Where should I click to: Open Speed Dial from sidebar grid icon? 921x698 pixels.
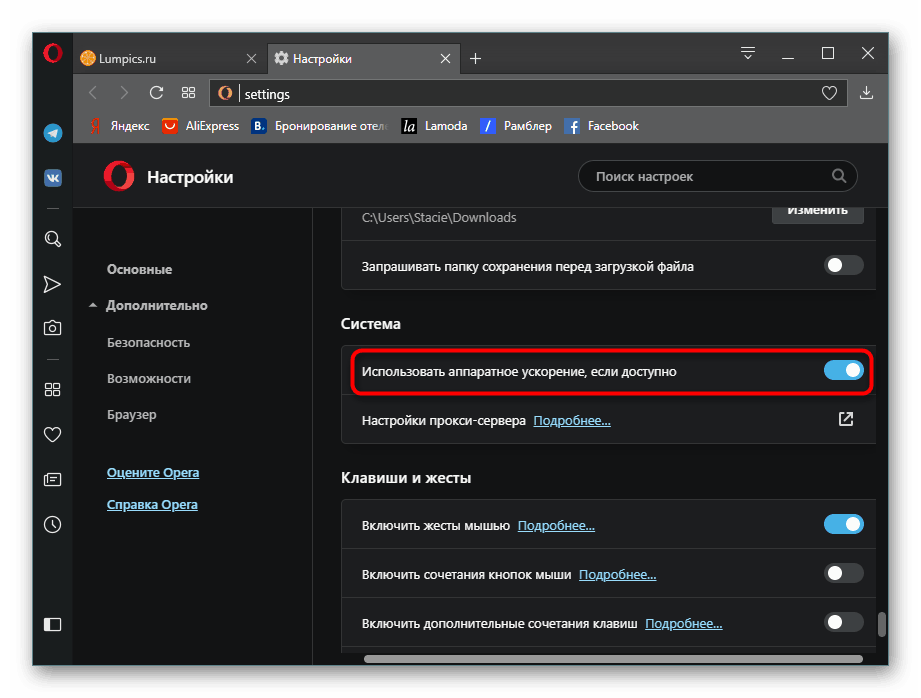click(x=52, y=390)
